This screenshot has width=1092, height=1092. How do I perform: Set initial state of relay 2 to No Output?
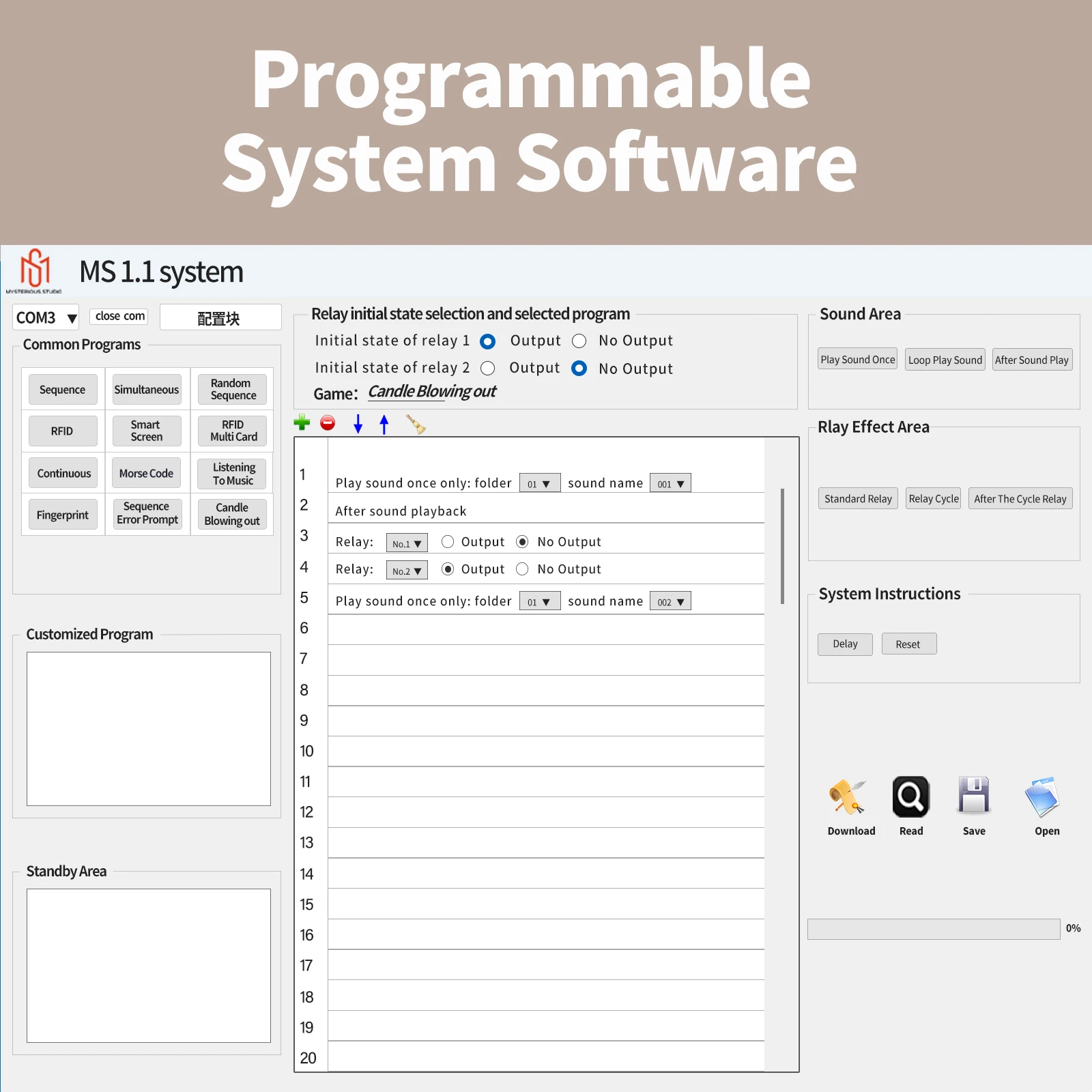tap(579, 369)
